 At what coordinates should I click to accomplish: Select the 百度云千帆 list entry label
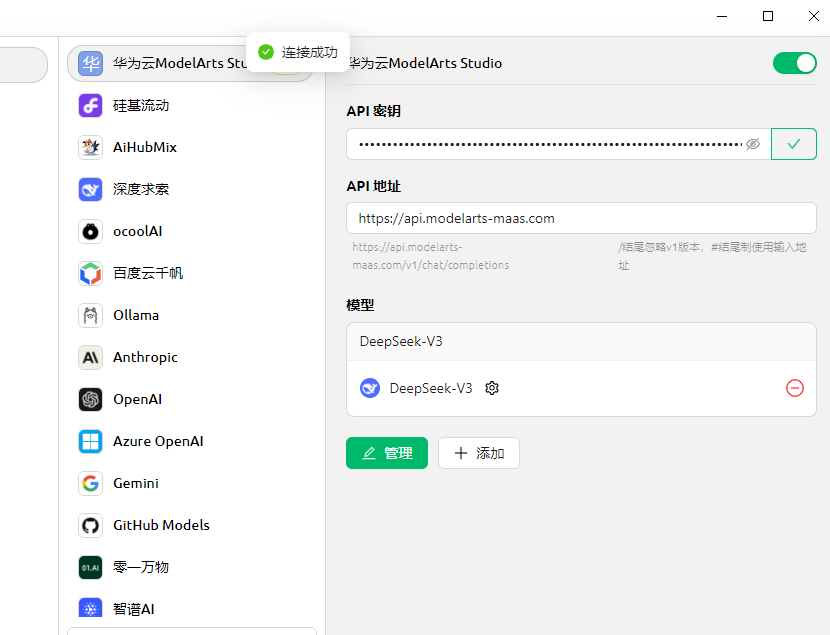point(148,273)
